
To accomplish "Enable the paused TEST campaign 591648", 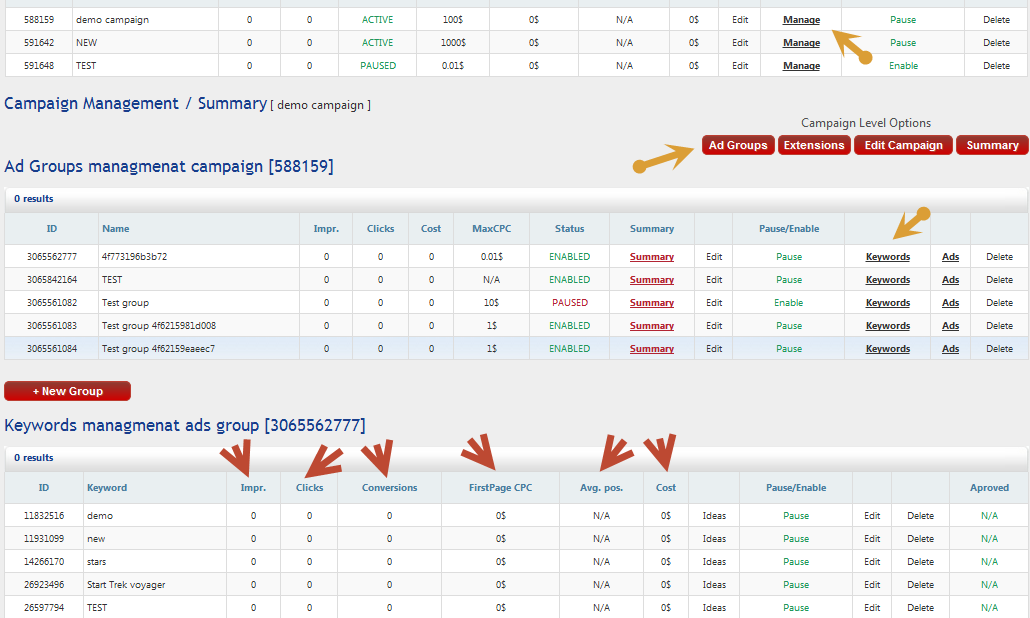I will (x=903, y=66).
